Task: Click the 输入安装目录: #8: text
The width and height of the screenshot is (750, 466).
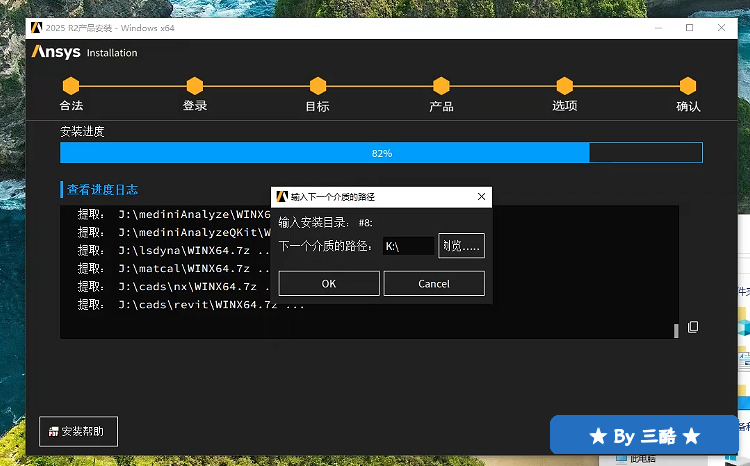Action: coord(325,222)
